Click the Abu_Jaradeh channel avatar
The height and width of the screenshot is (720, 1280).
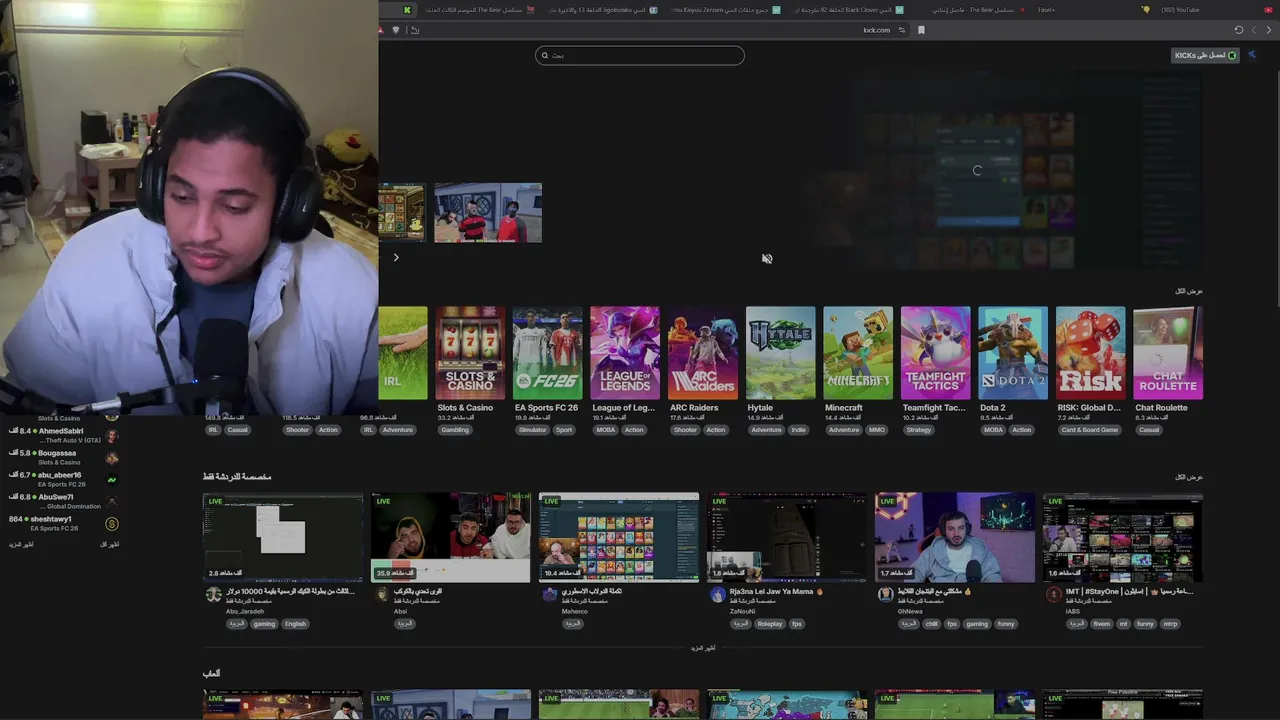[213, 595]
